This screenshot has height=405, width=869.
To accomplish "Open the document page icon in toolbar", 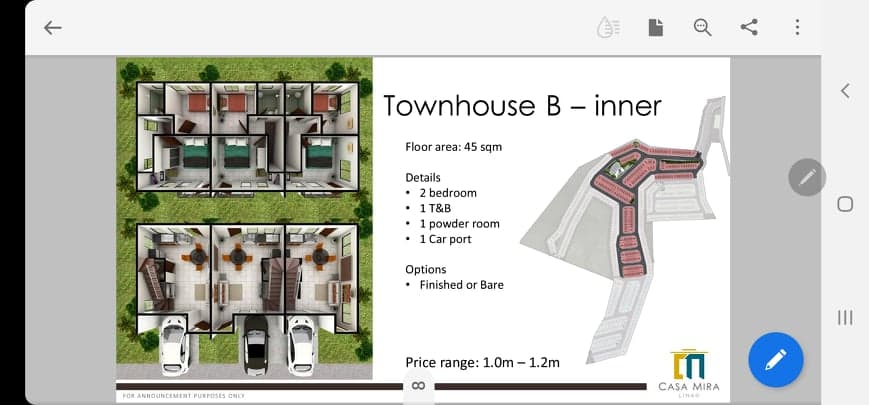I will coord(655,28).
